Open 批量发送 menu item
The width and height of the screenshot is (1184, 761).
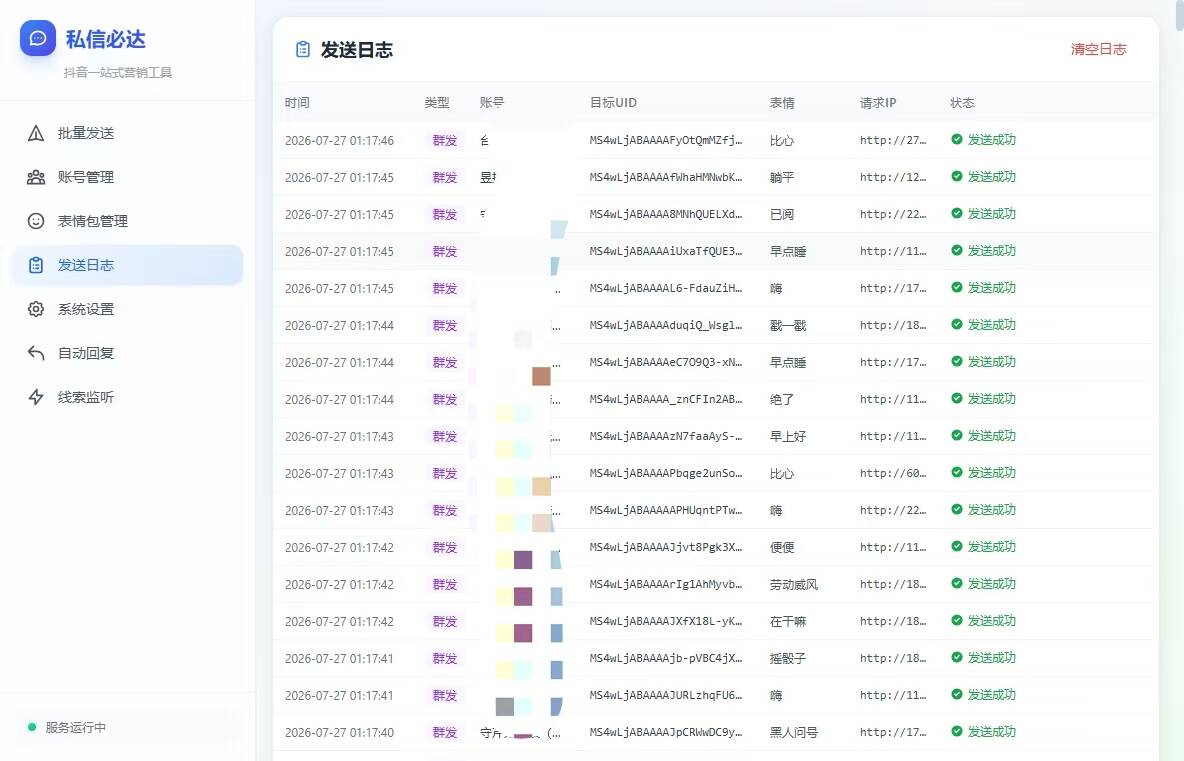(x=128, y=134)
